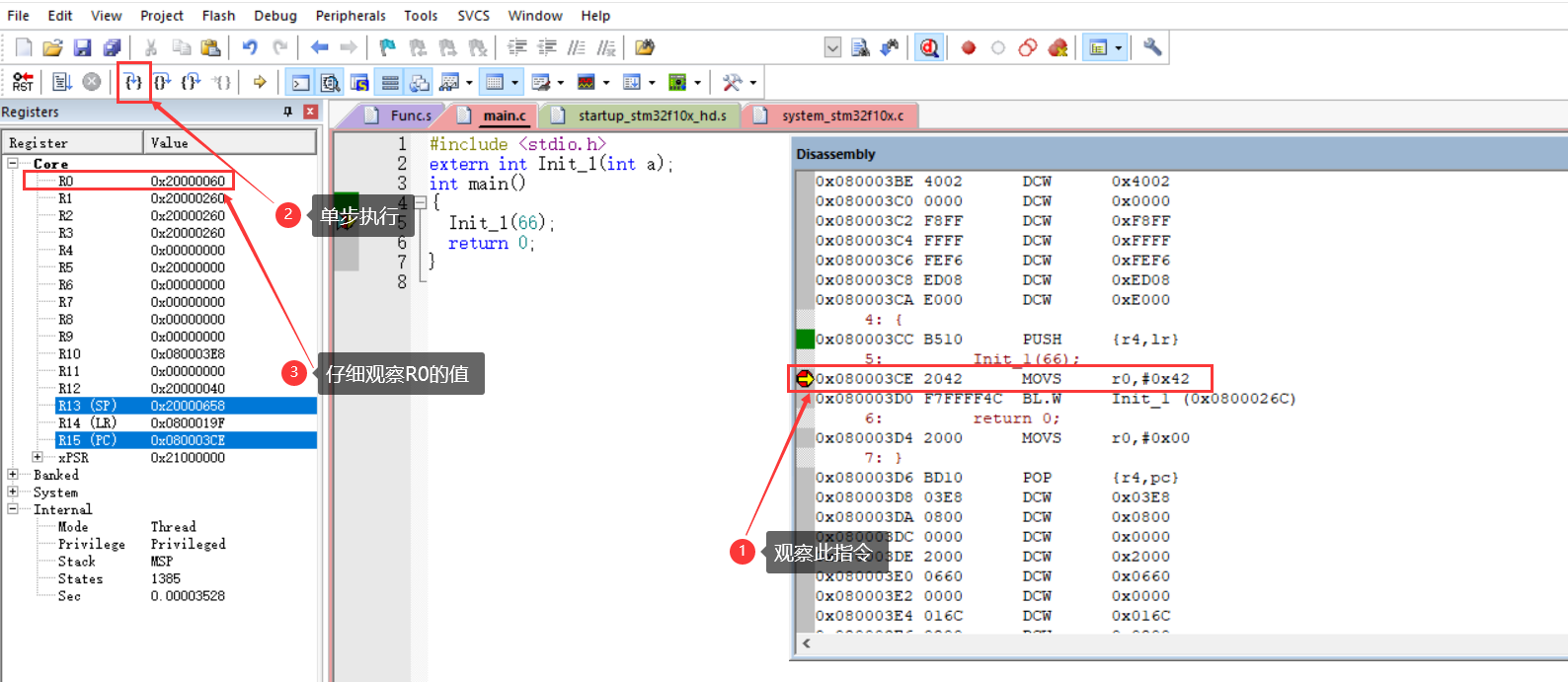1568x682 pixels.
Task: Create a new file from toolbar
Action: click(x=24, y=47)
